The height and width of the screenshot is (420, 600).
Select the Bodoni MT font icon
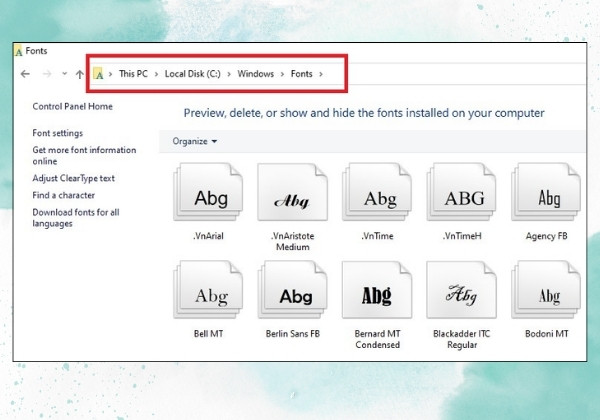click(x=546, y=290)
